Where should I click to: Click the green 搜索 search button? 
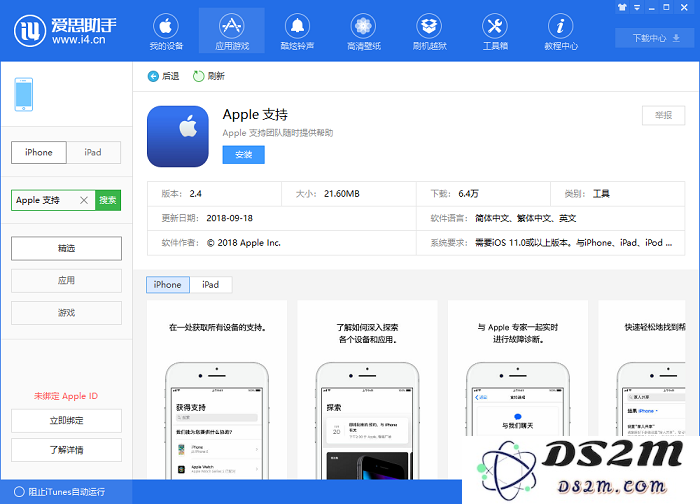click(x=108, y=200)
